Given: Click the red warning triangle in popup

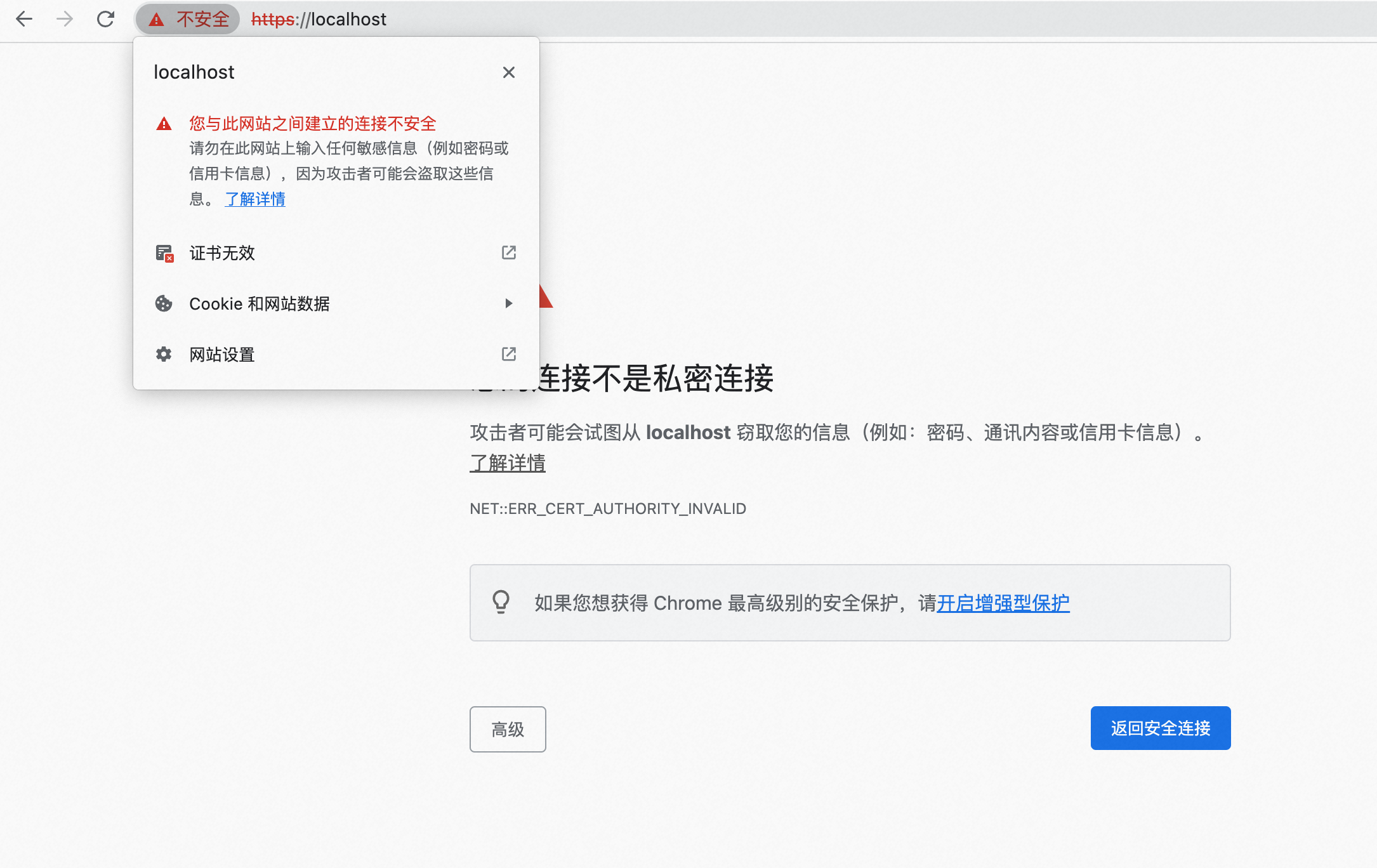Looking at the screenshot, I should pyautogui.click(x=164, y=124).
